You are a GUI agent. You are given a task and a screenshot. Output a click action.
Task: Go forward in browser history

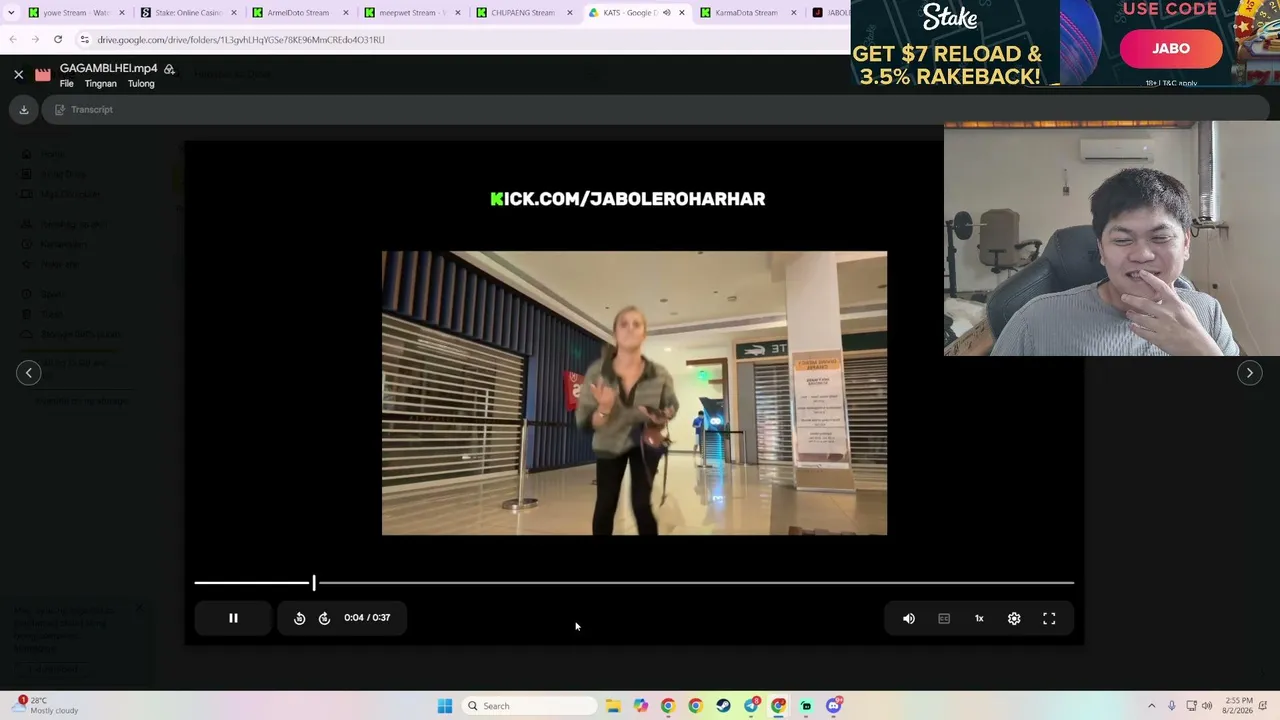pos(35,40)
